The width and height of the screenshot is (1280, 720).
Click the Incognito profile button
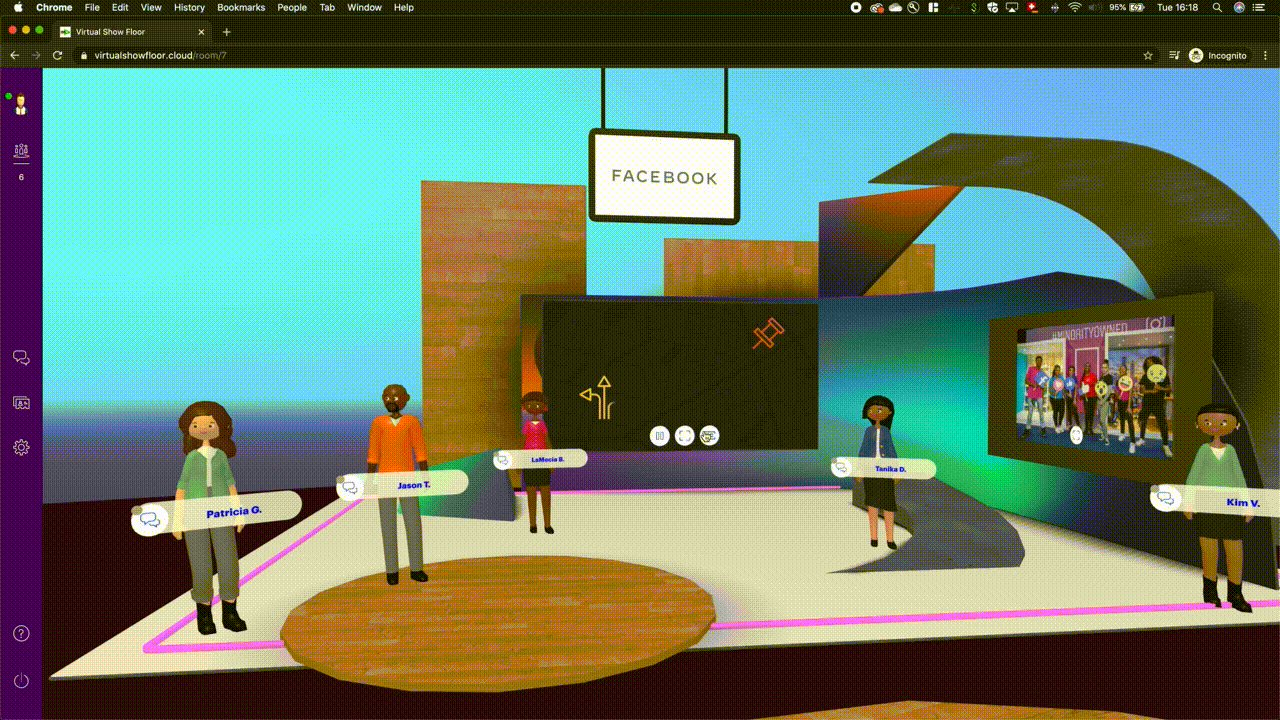click(1217, 55)
